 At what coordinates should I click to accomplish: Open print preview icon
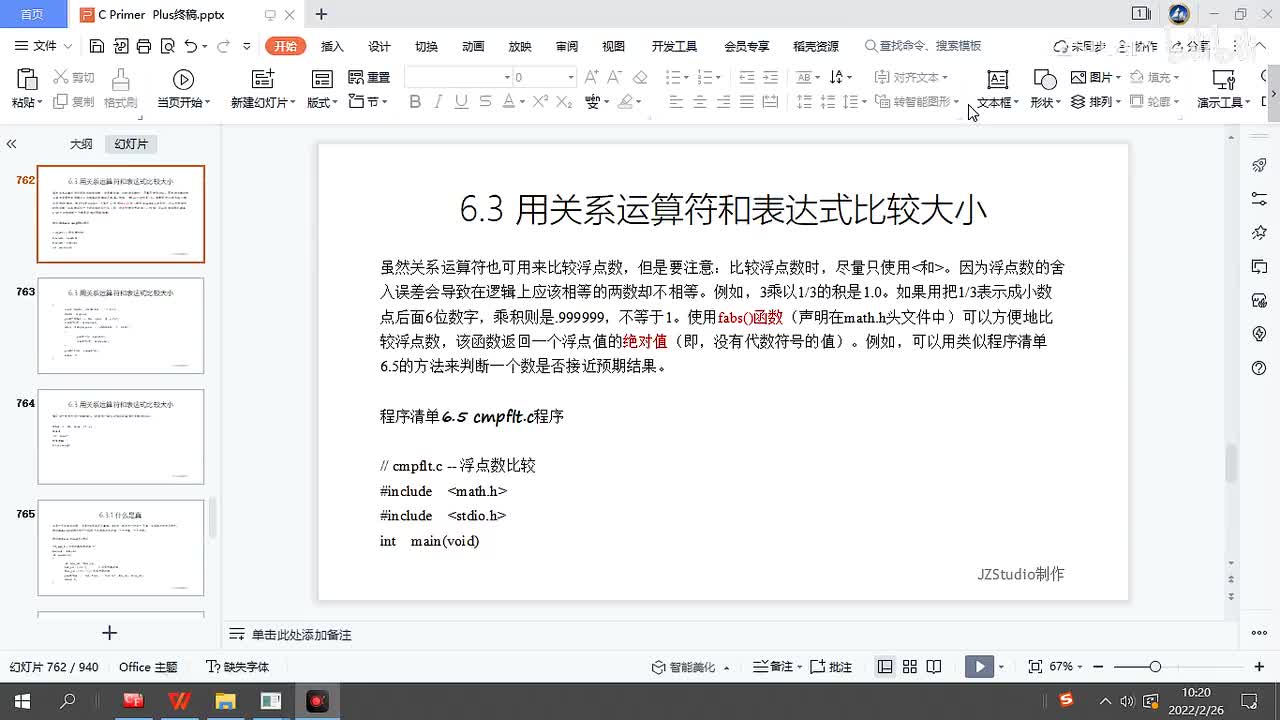click(167, 46)
